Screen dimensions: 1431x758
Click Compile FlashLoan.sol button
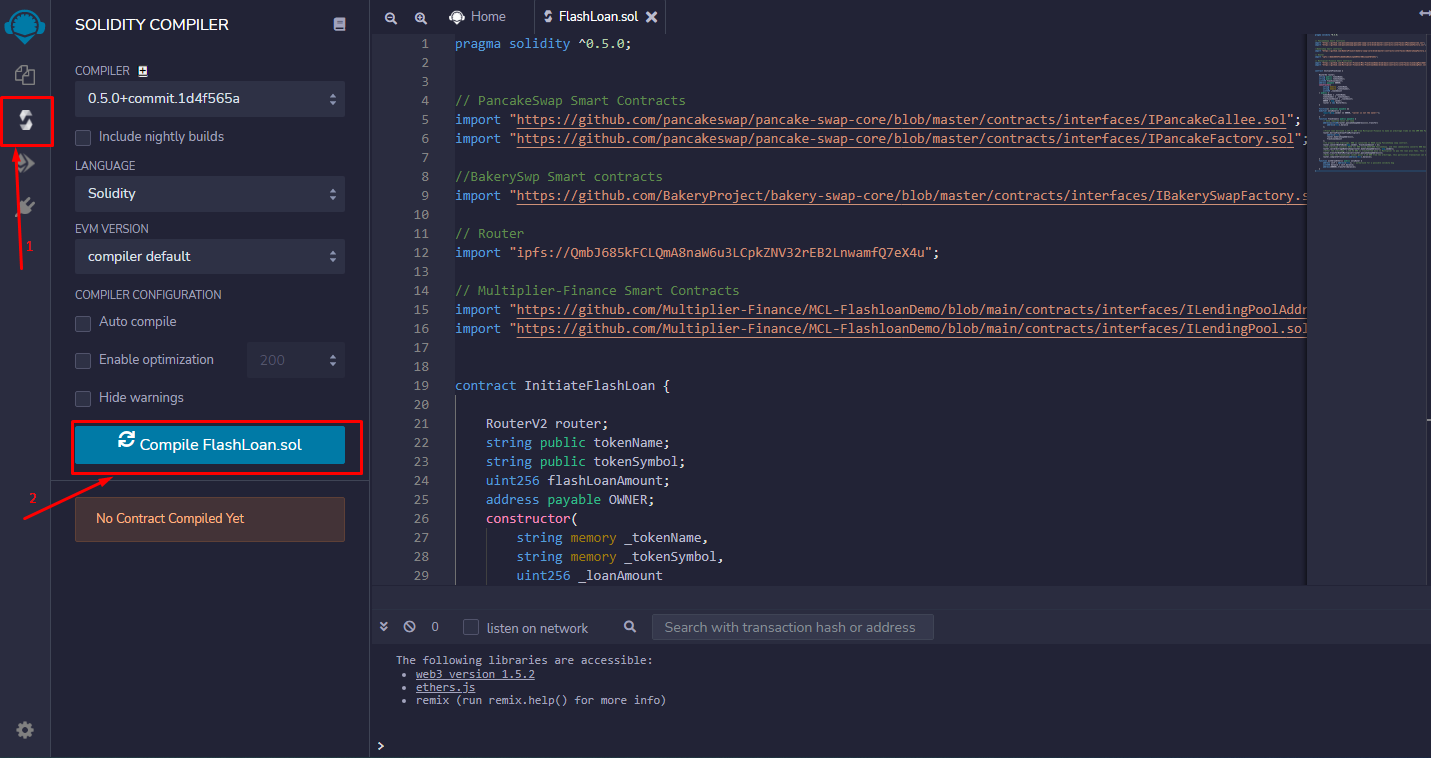click(x=210, y=445)
